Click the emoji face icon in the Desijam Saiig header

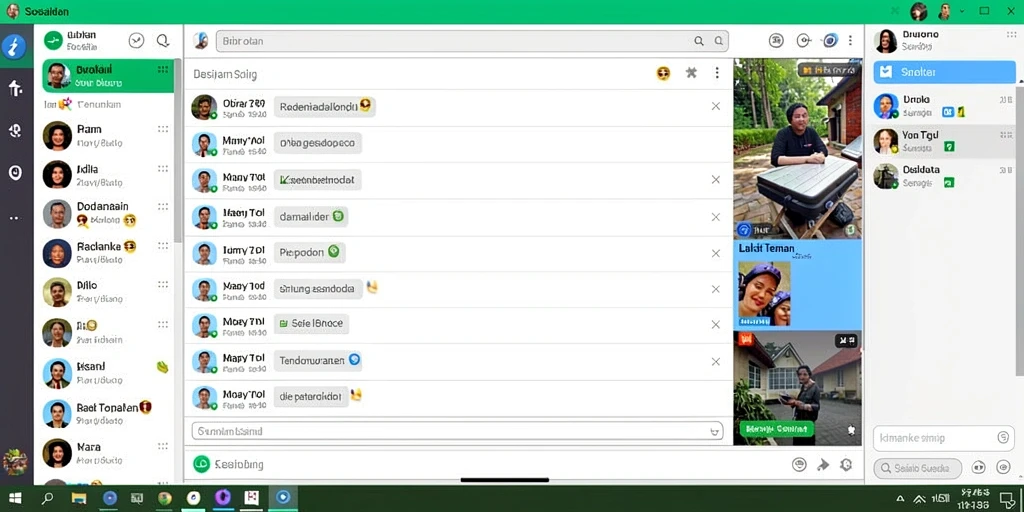tap(664, 73)
